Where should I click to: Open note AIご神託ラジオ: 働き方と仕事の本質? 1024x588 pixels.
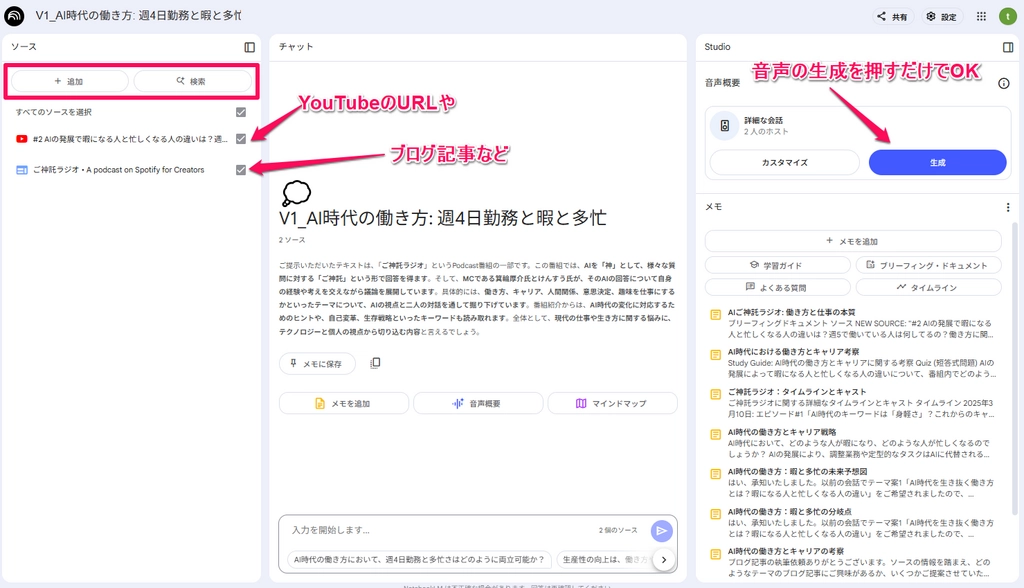coord(852,323)
